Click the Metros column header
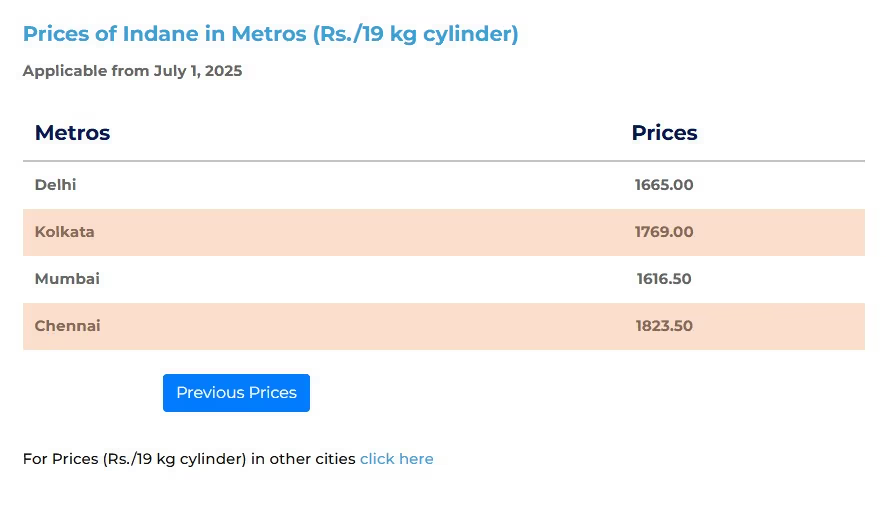This screenshot has width=886, height=522. click(72, 133)
